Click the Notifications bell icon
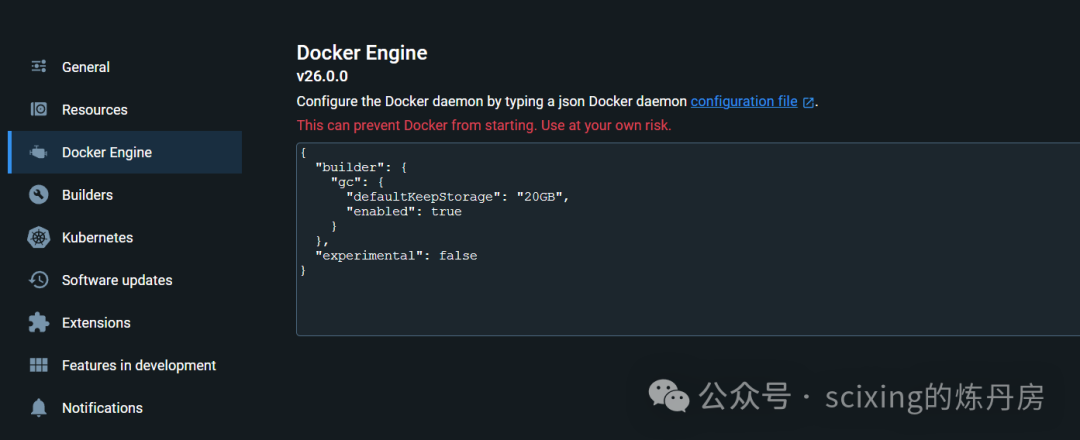The image size is (1080, 440). 39,408
